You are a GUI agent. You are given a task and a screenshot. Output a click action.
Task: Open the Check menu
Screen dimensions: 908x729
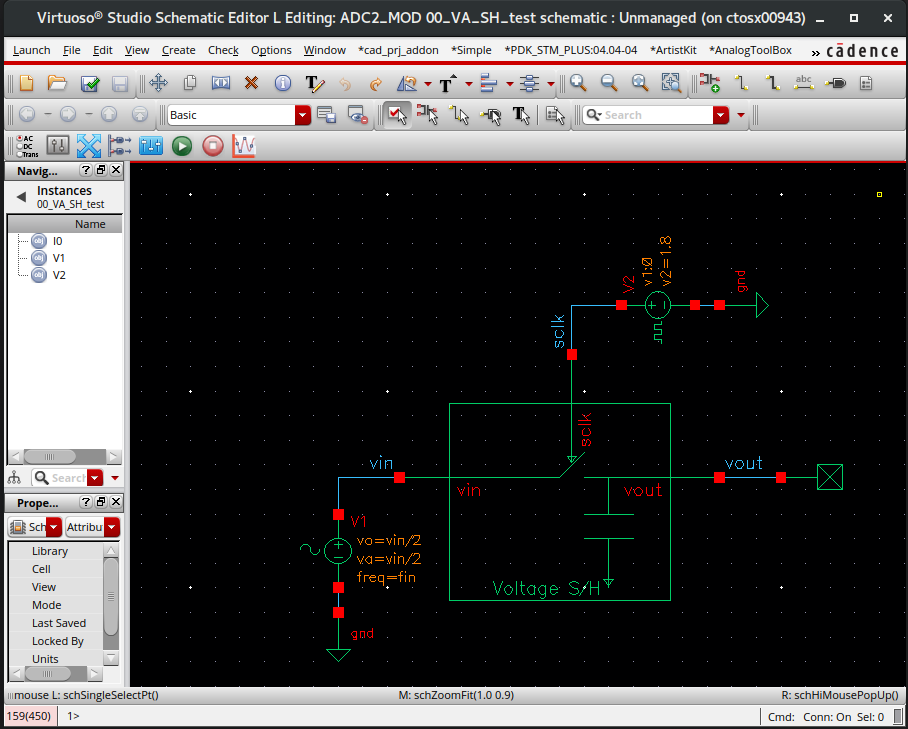click(x=223, y=50)
